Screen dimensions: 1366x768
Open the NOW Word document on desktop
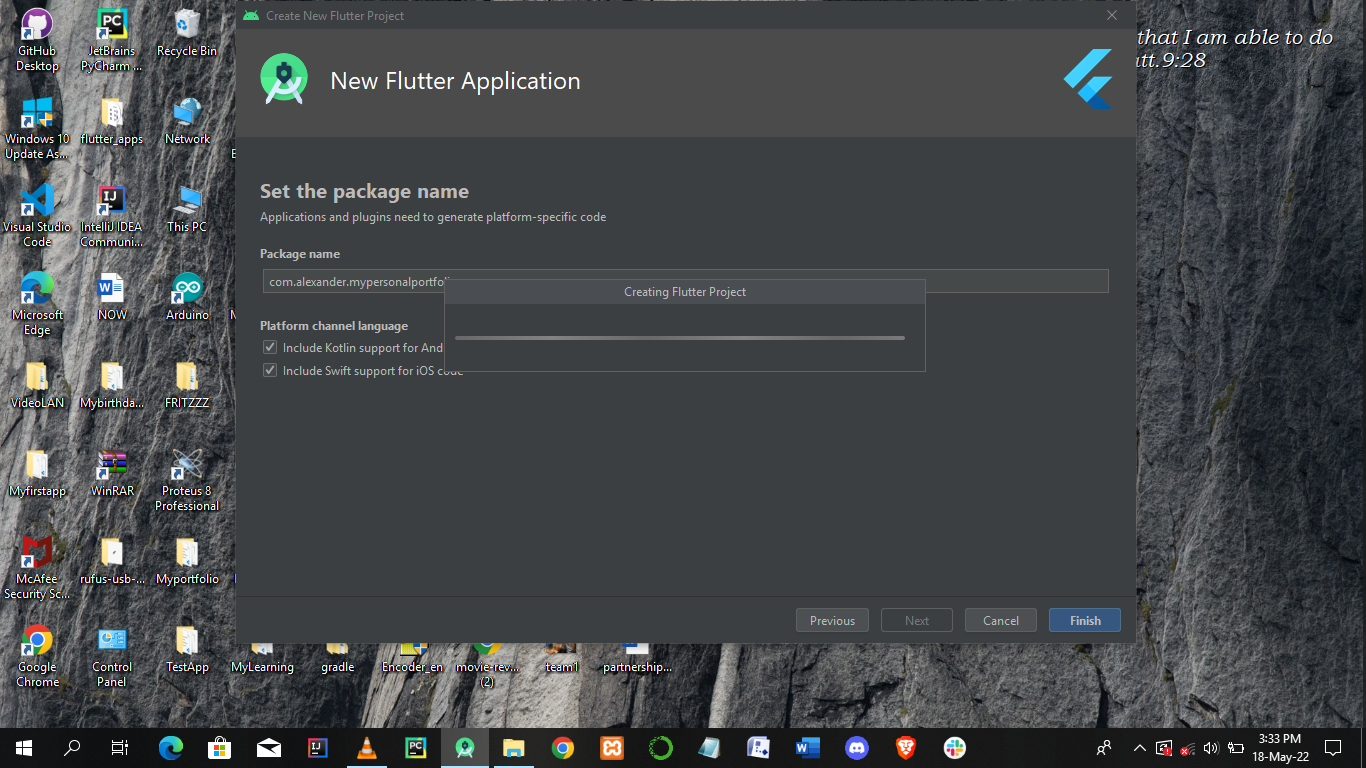112,297
